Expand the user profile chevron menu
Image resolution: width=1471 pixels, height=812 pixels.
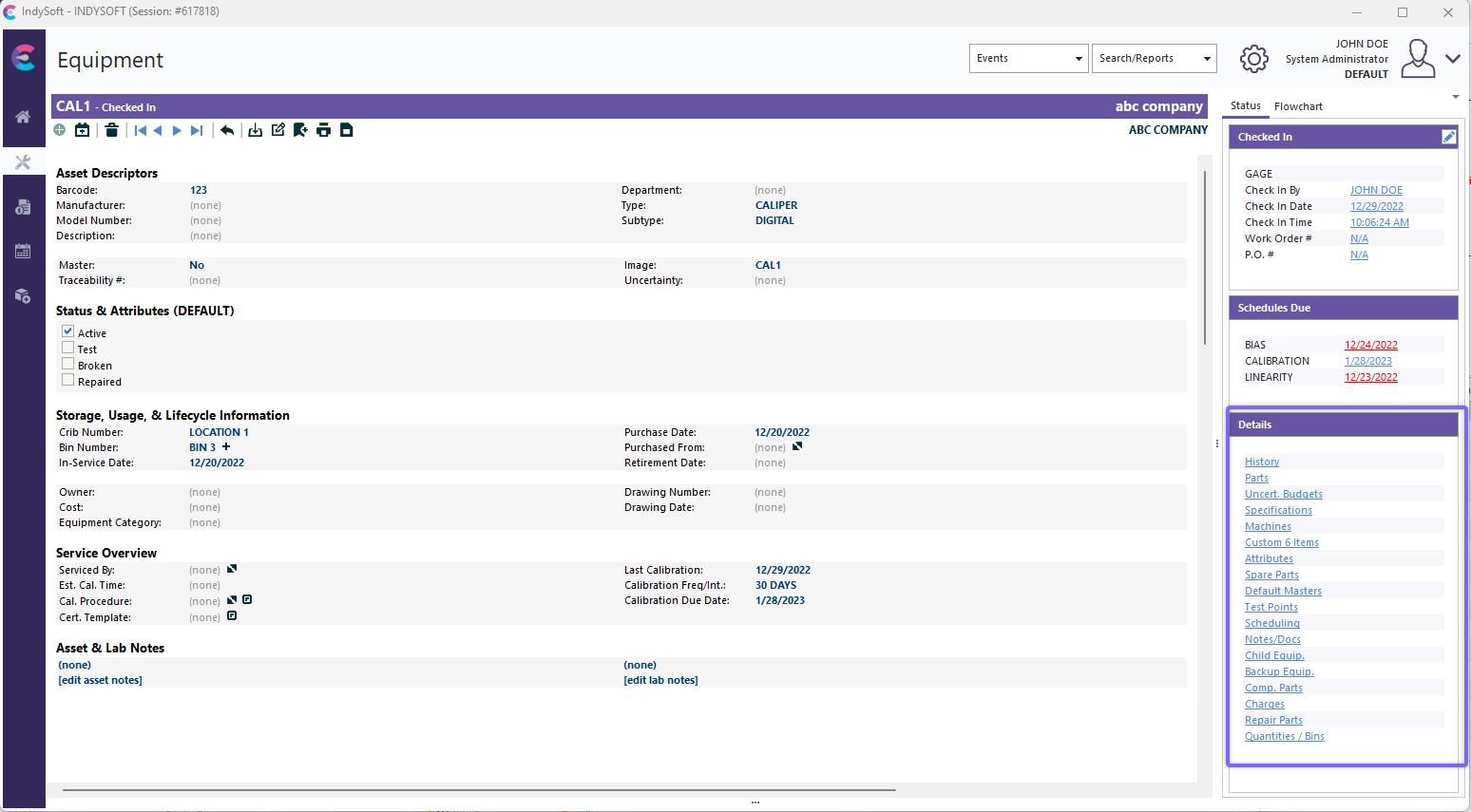[1452, 59]
